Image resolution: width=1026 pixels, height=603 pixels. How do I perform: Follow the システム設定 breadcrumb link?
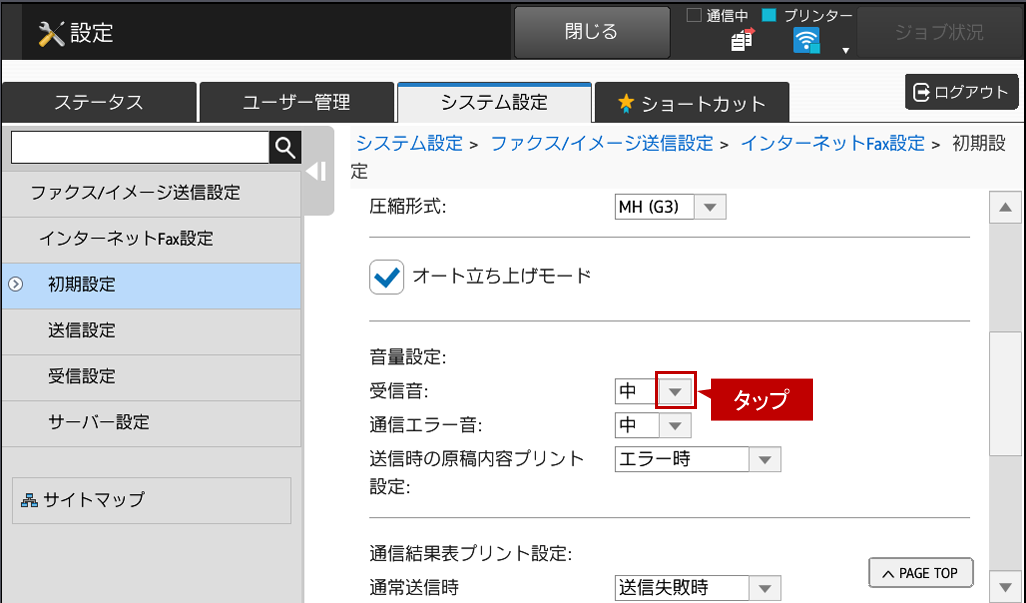coord(409,143)
